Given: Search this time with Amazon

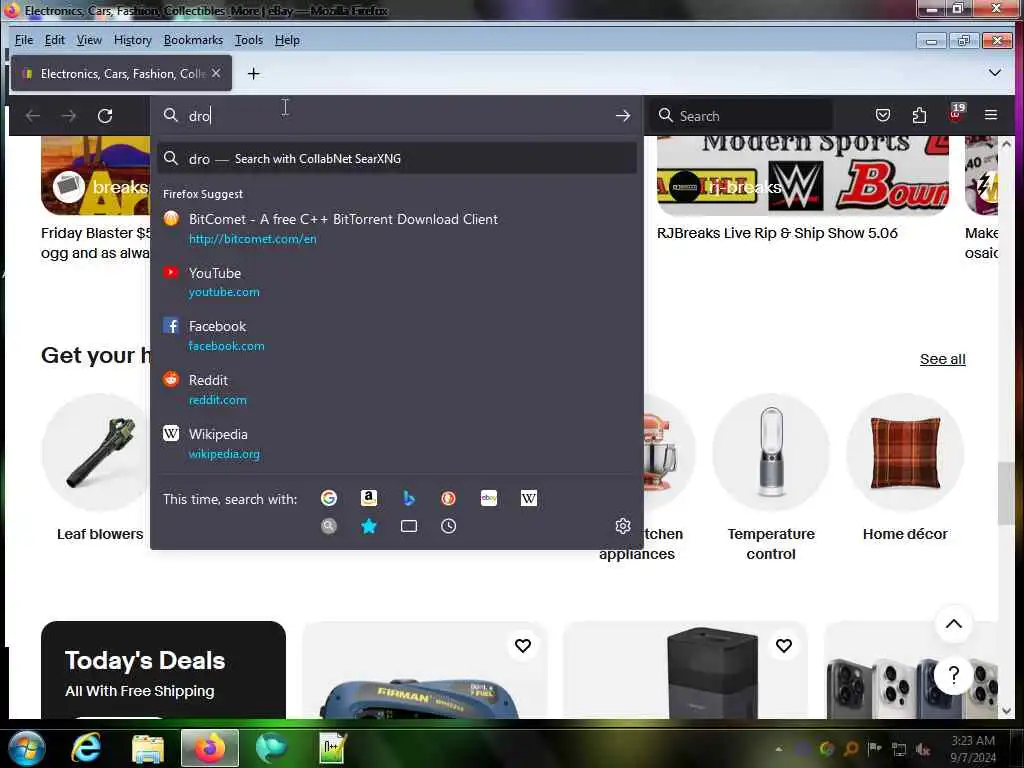Looking at the screenshot, I should [x=369, y=498].
